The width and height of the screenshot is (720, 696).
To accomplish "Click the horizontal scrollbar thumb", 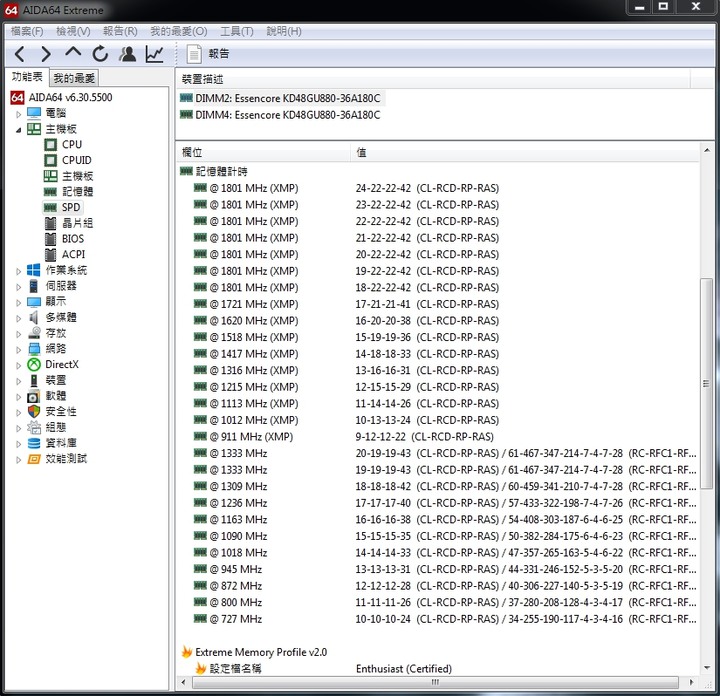I will 435,682.
